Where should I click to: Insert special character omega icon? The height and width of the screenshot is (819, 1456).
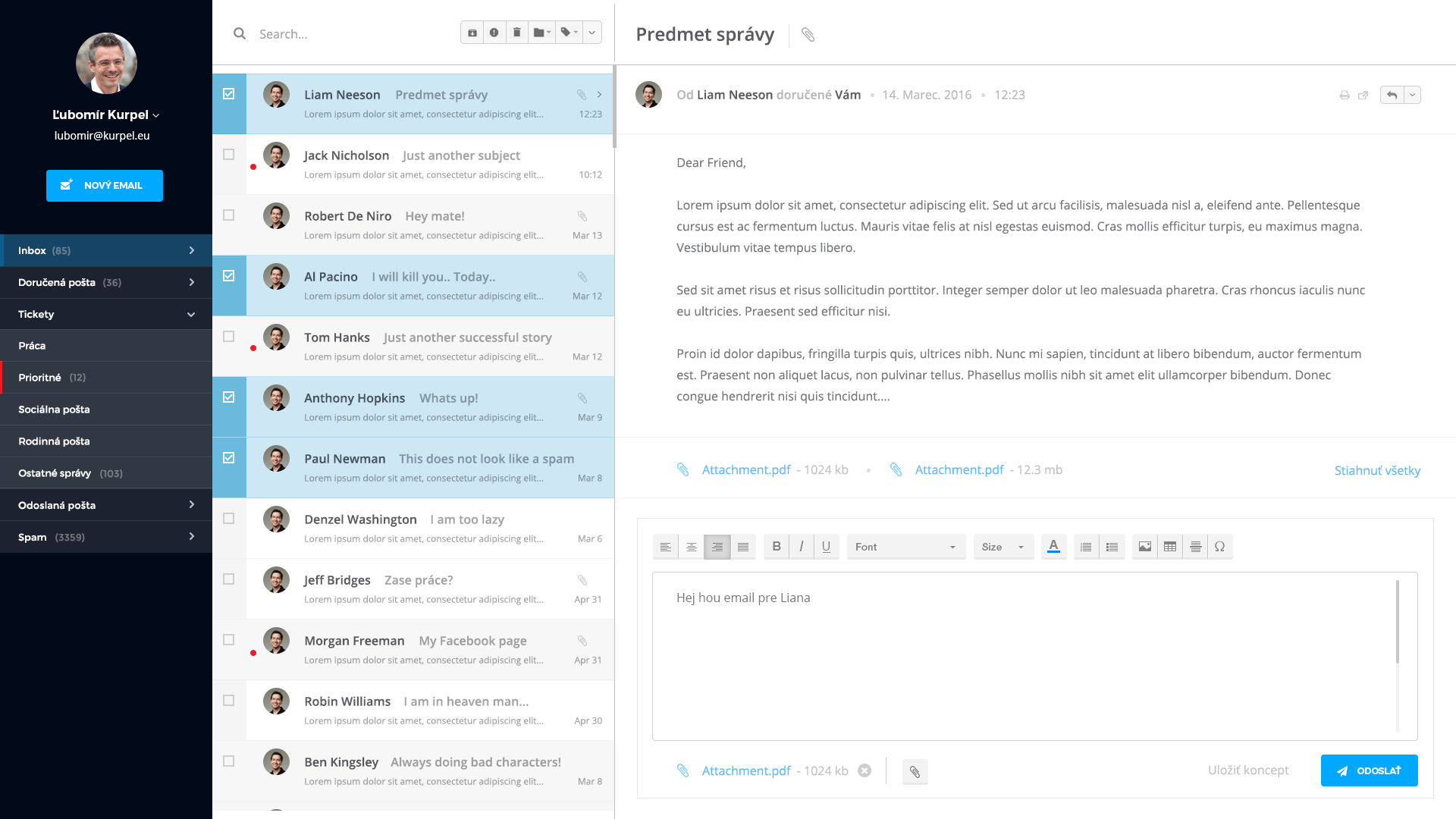coord(1219,547)
